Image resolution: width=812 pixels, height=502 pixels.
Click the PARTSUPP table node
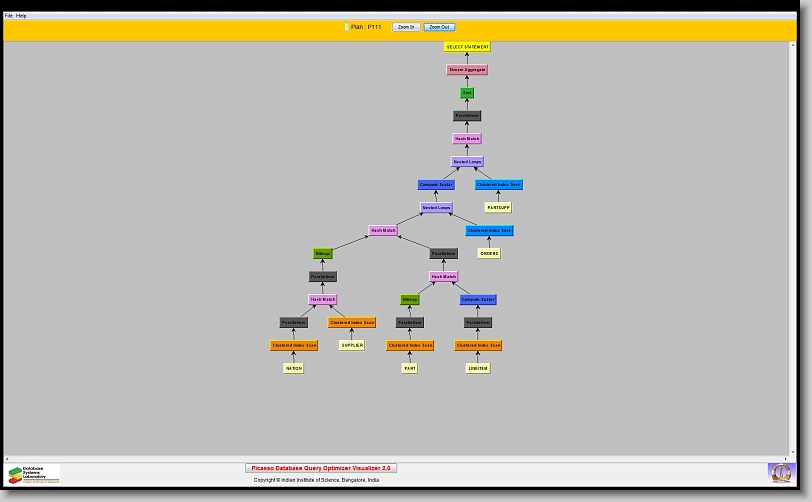(x=499, y=208)
